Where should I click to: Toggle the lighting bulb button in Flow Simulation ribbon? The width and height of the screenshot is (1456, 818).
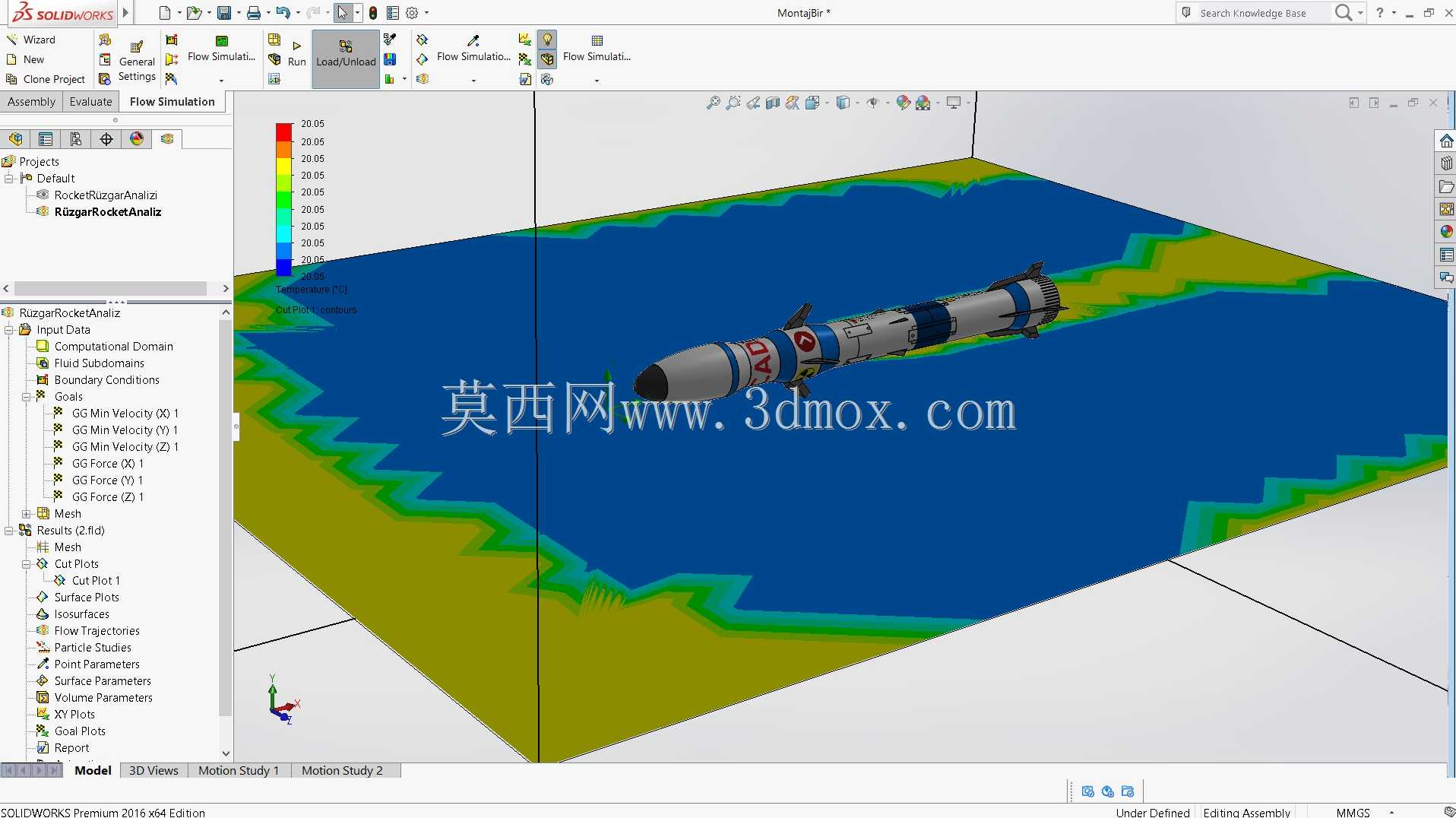pos(547,40)
